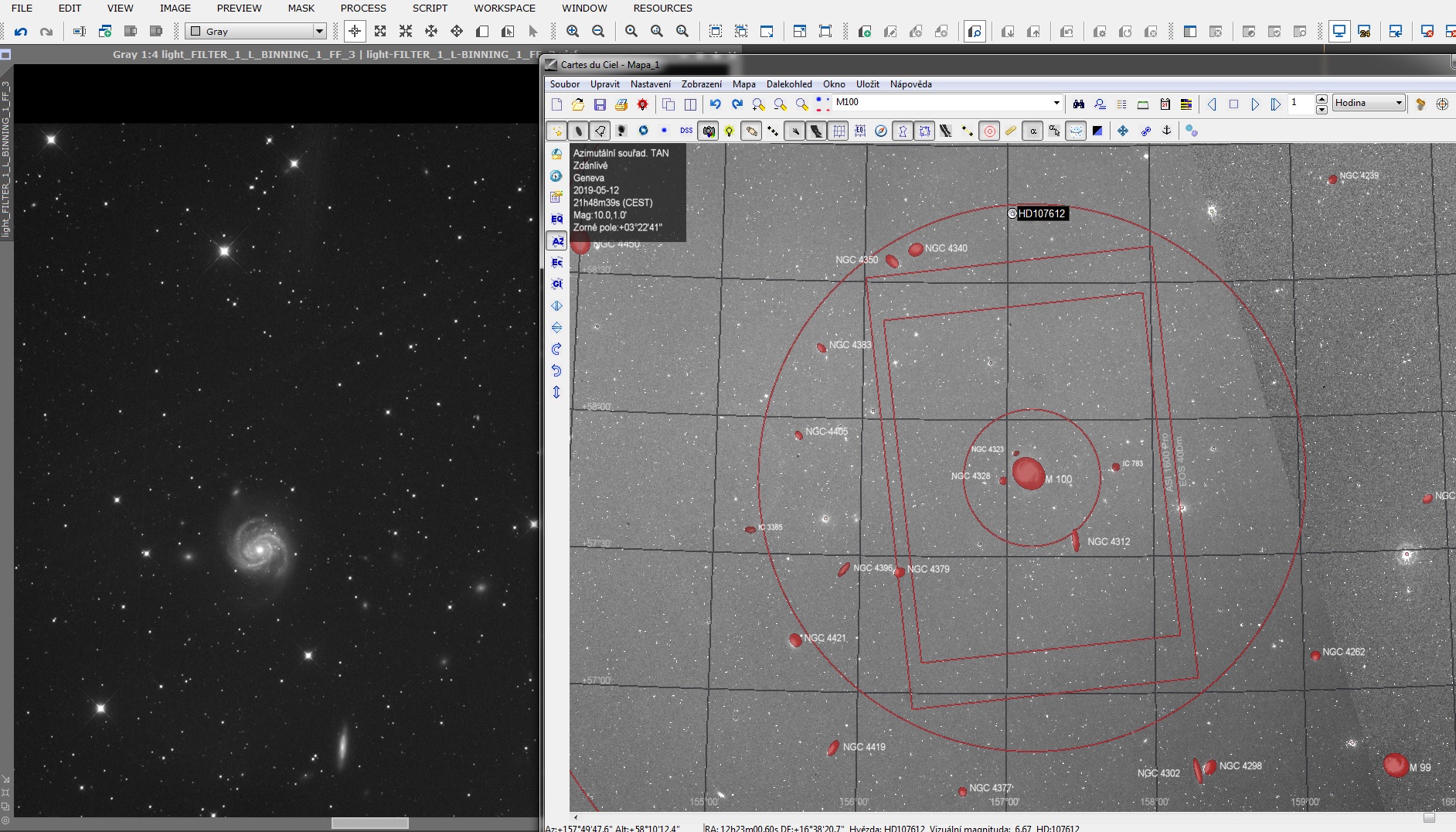Open Nápověda menu in Cartes du Ciel
Screen dimensions: 1456x832
[910, 84]
